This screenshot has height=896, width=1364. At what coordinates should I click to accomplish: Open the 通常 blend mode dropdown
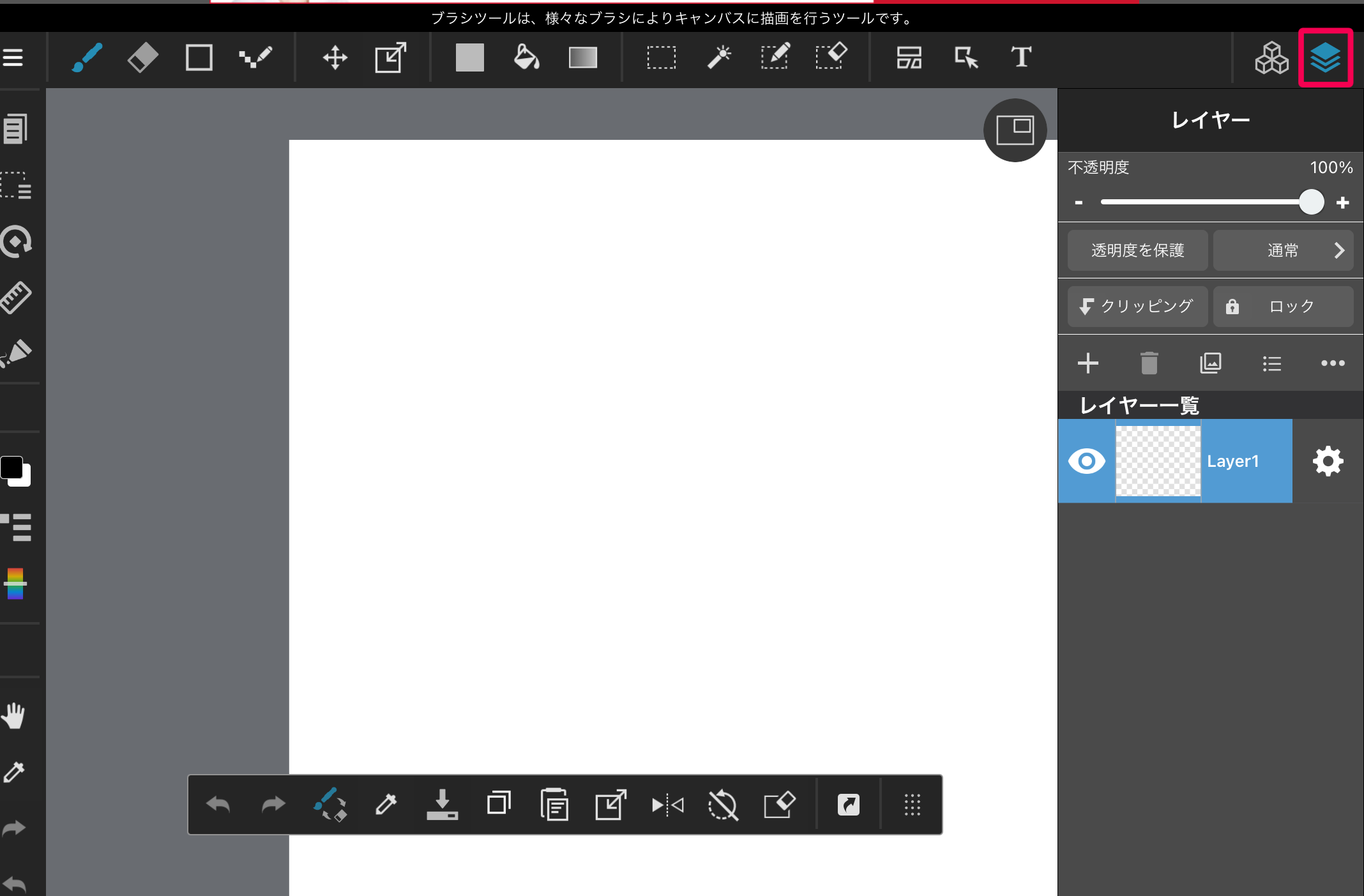[1283, 250]
